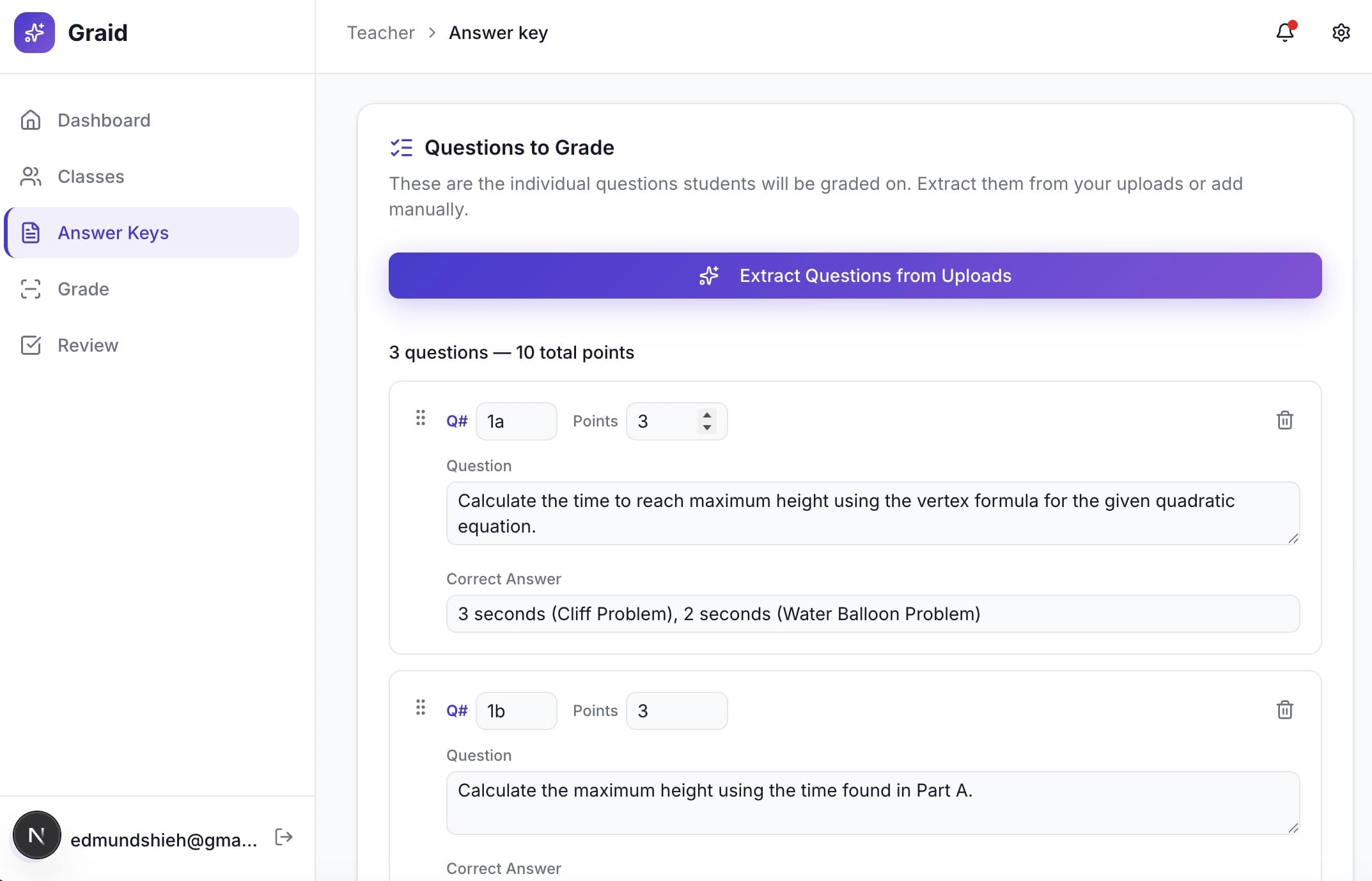This screenshot has width=1372, height=881.
Task: Select the Answer key breadcrumb
Action: pyautogui.click(x=498, y=32)
